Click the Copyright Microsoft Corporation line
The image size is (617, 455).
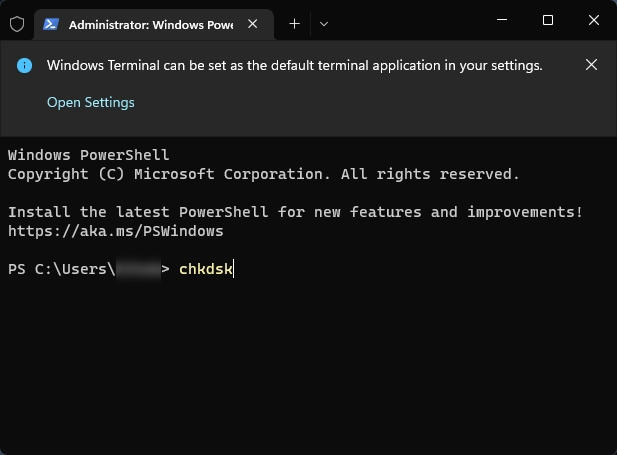263,174
